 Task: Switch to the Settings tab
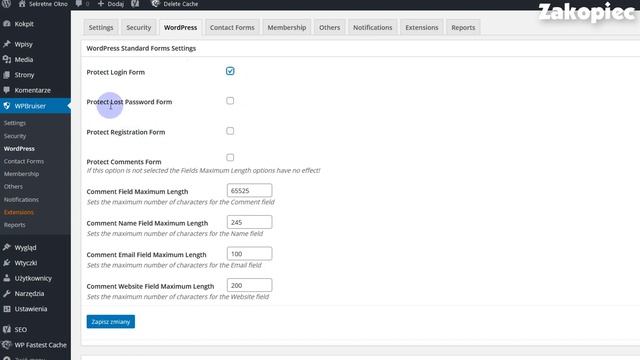coord(101,27)
